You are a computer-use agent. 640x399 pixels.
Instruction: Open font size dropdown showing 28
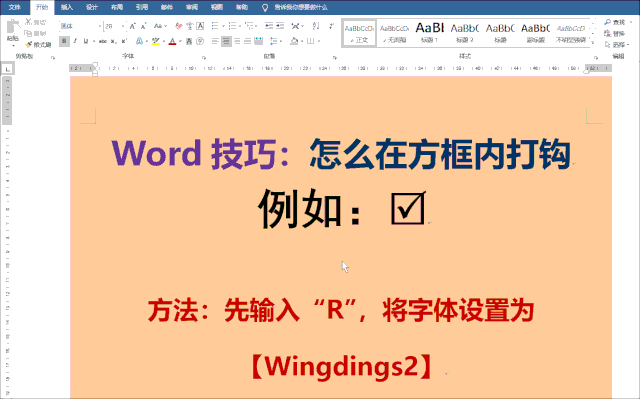tap(123, 26)
